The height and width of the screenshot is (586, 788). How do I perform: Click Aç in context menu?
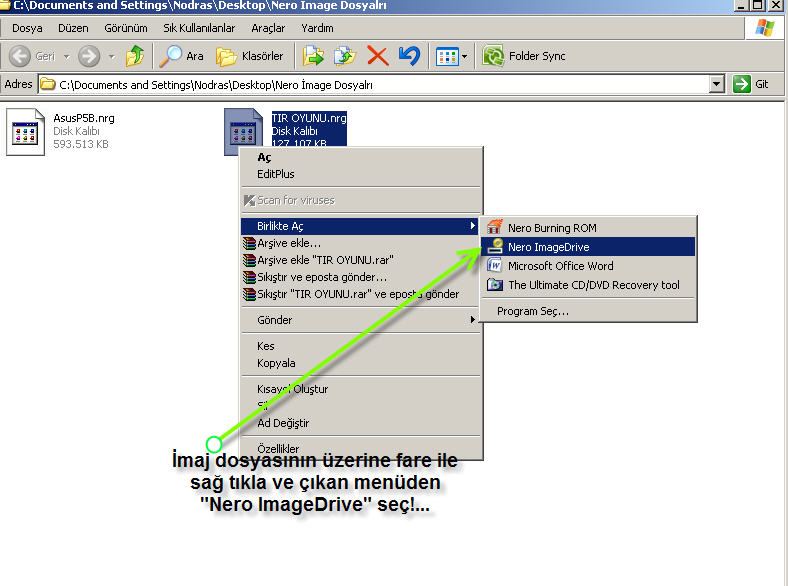coord(361,157)
